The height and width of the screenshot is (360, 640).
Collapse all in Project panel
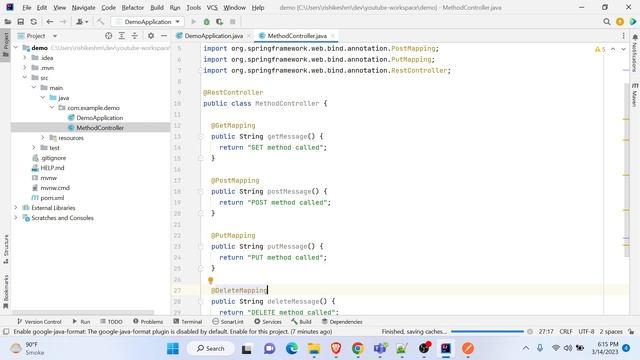pos(135,36)
